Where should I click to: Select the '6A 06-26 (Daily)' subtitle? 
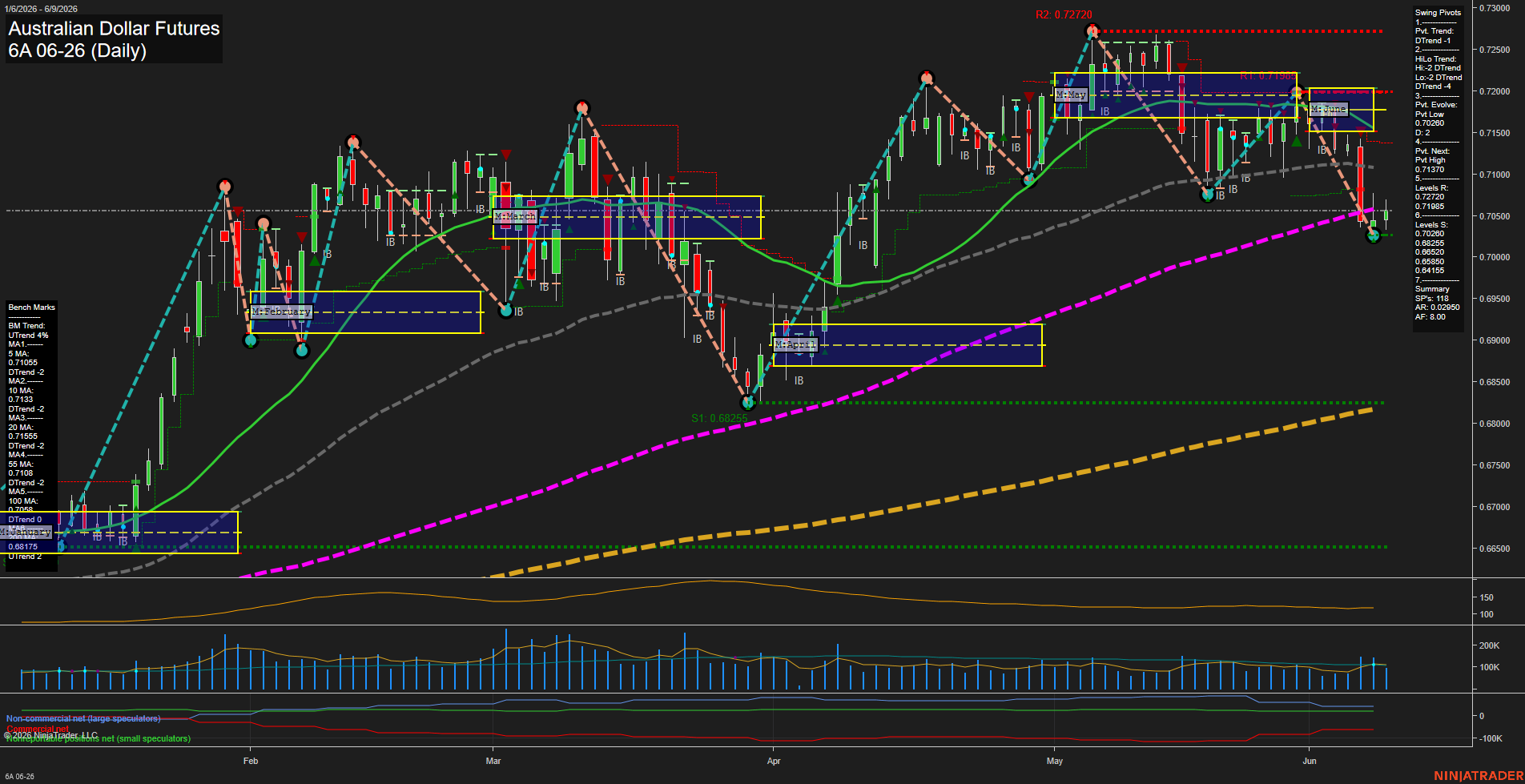point(78,50)
